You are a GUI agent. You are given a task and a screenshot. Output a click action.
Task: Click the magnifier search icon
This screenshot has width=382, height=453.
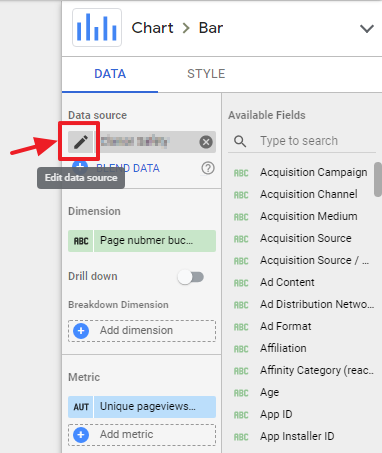pos(240,141)
